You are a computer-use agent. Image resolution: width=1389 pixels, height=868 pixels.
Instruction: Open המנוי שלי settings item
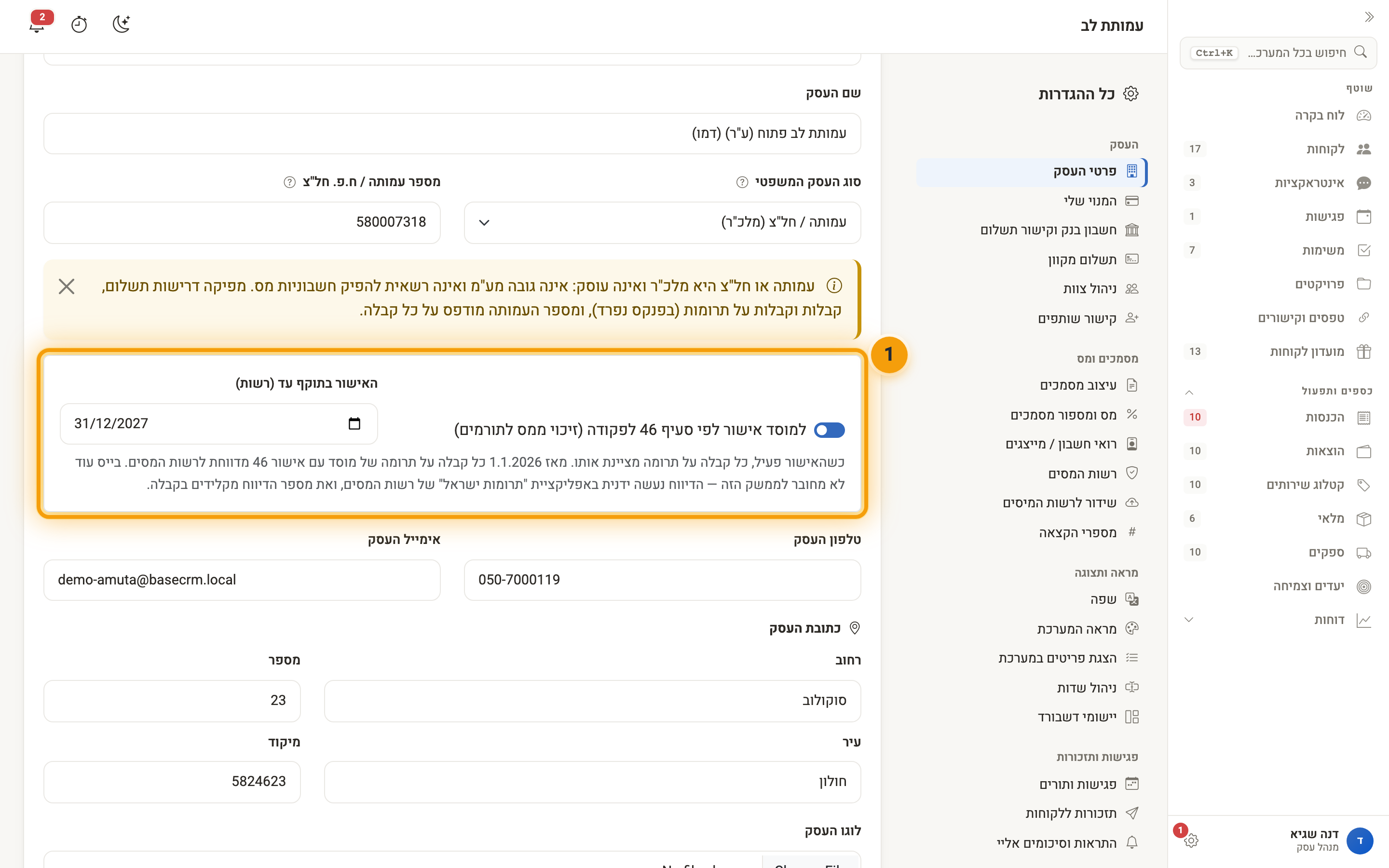point(1032,201)
